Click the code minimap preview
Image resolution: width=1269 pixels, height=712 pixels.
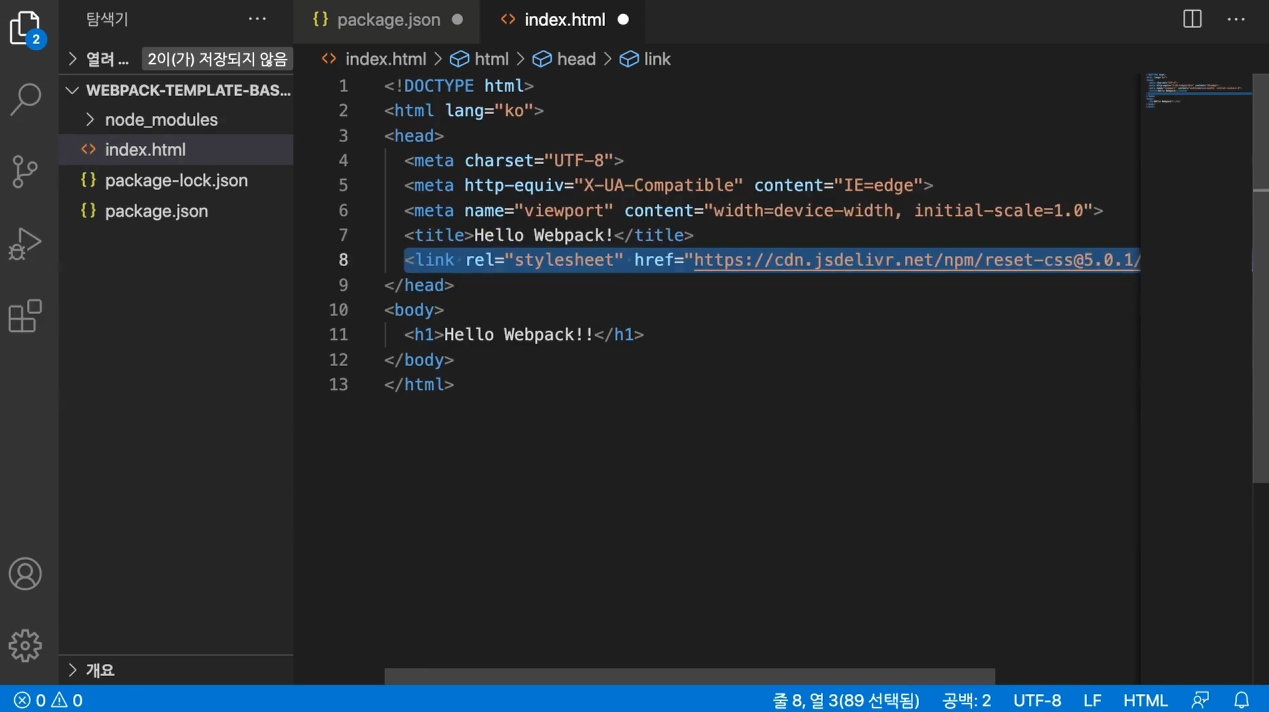coord(1196,90)
